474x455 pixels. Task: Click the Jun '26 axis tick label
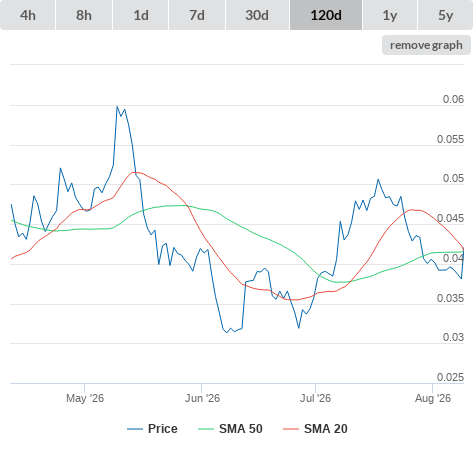click(x=202, y=398)
